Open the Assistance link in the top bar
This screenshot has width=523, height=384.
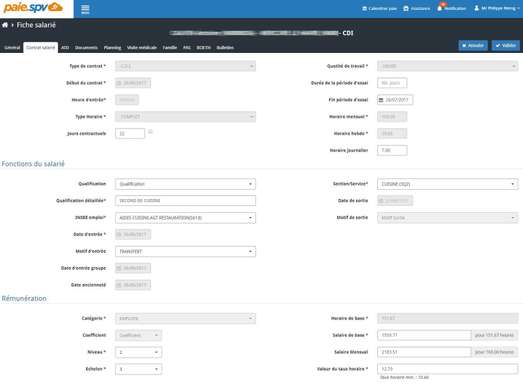(417, 8)
